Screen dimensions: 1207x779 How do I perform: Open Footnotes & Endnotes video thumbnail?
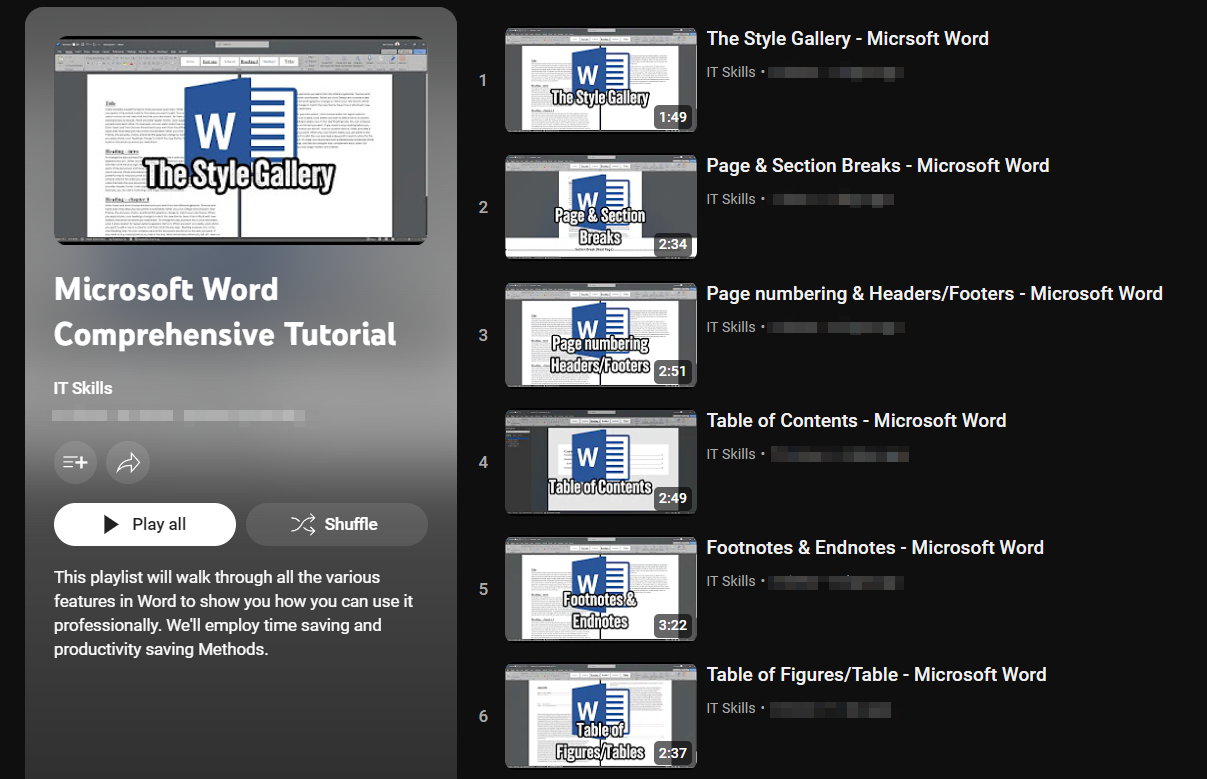pyautogui.click(x=600, y=589)
